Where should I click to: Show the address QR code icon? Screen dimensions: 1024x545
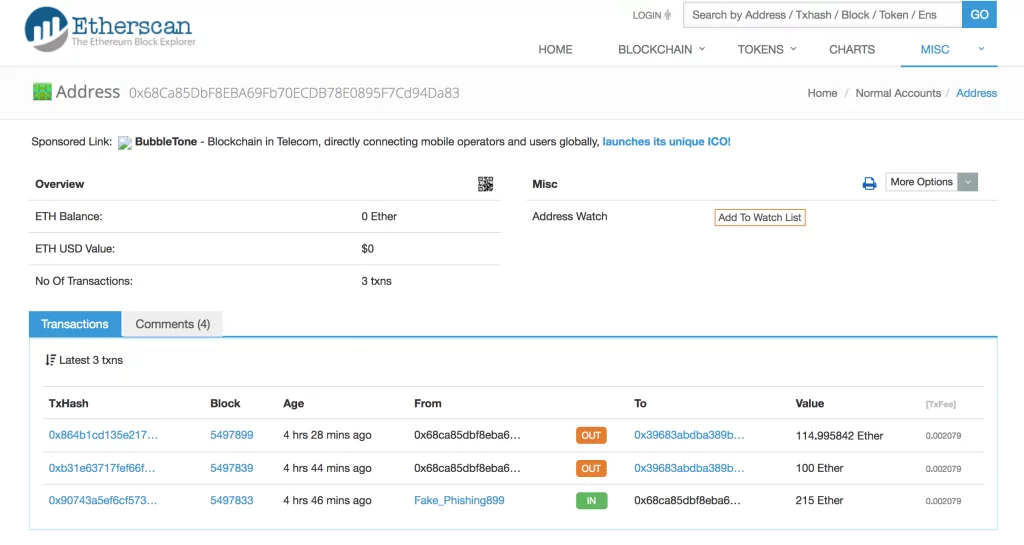tap(485, 184)
